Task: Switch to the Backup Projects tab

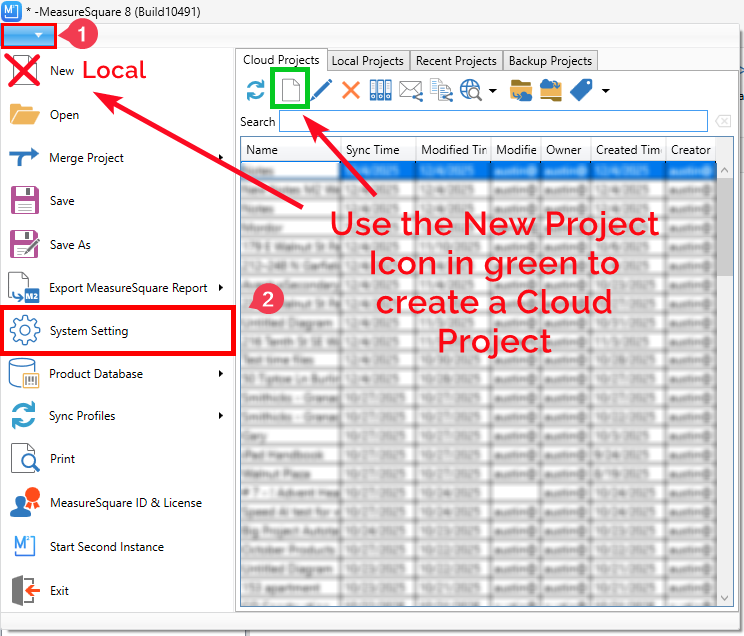Action: click(550, 61)
